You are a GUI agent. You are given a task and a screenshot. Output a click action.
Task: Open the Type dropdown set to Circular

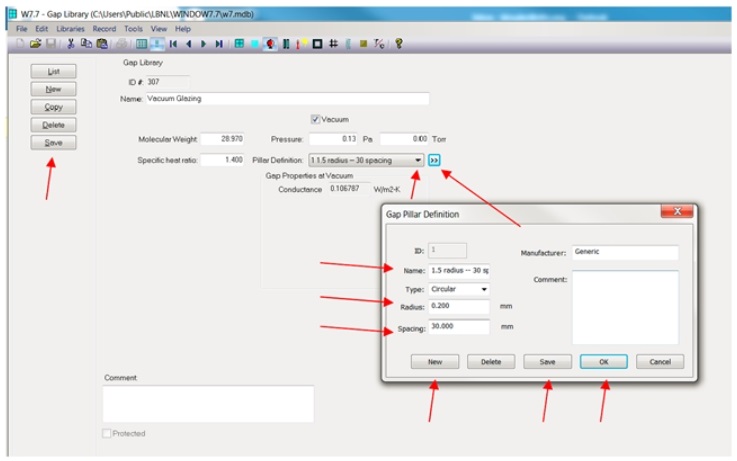[484, 289]
